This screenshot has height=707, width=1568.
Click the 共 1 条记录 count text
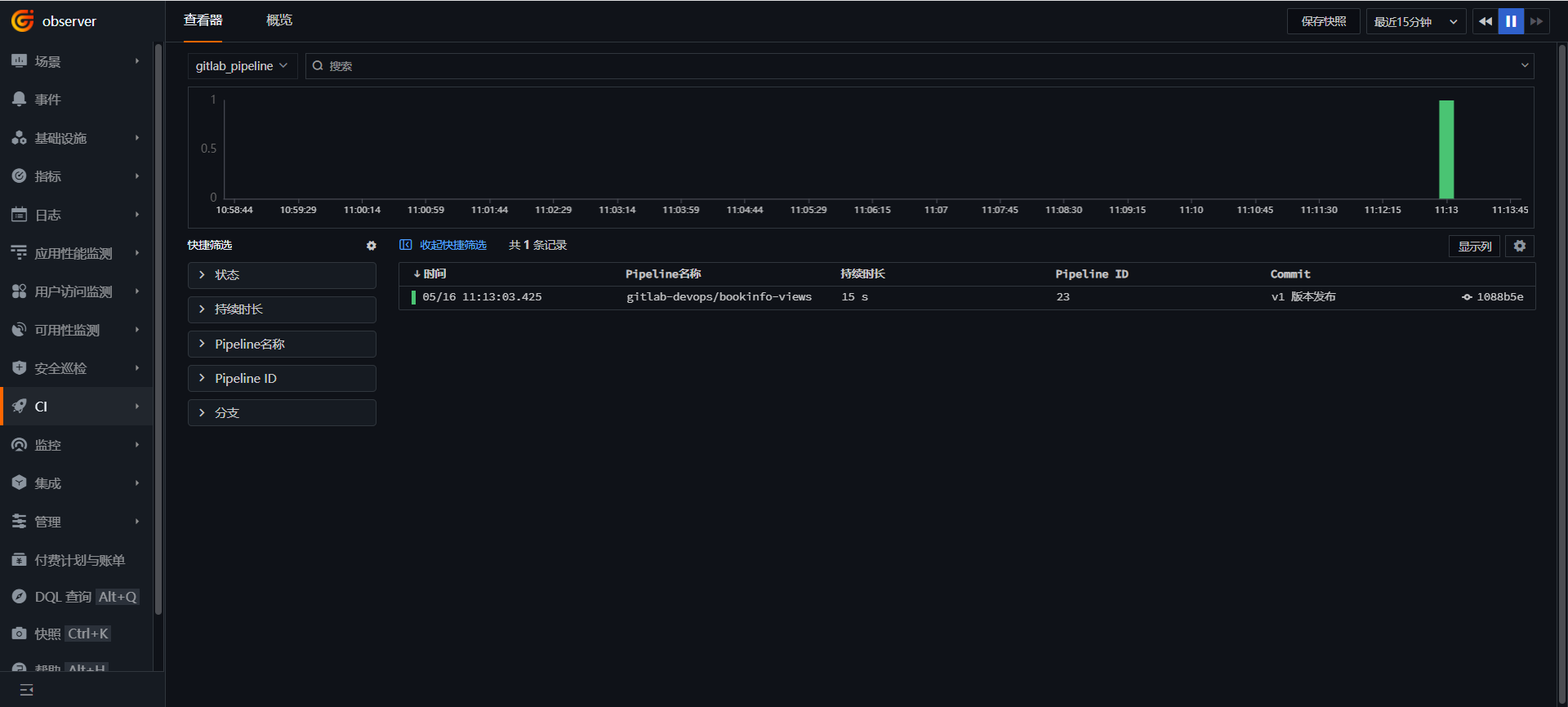coord(537,245)
